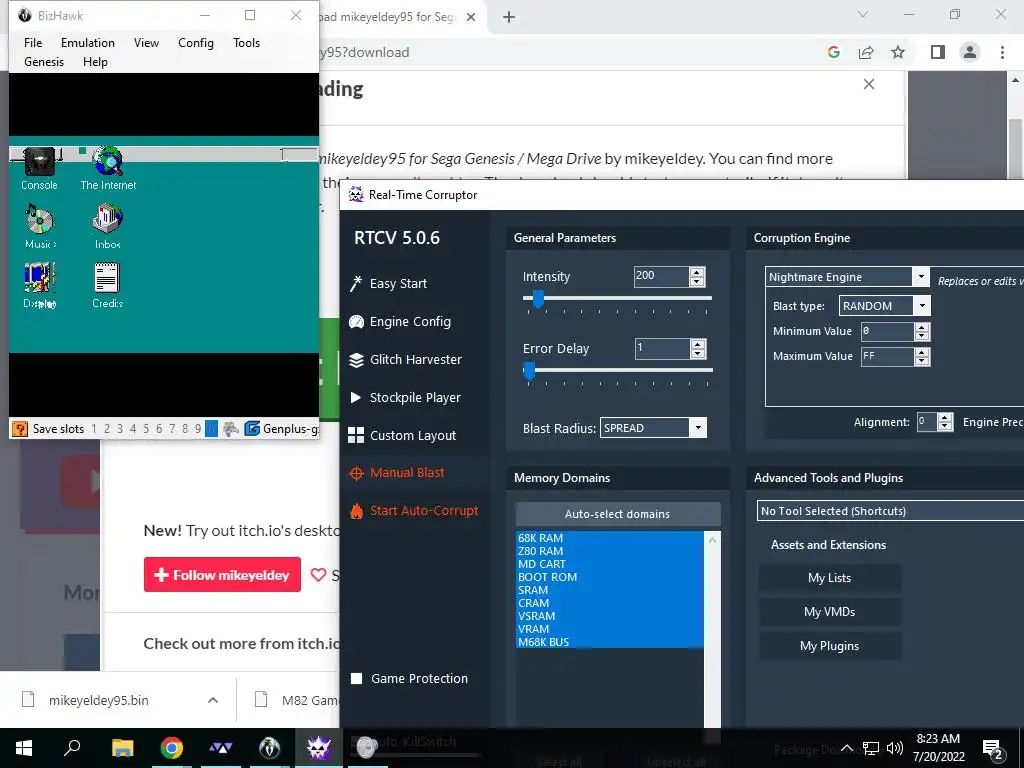Increase the Maximum Value spinner

click(x=921, y=352)
